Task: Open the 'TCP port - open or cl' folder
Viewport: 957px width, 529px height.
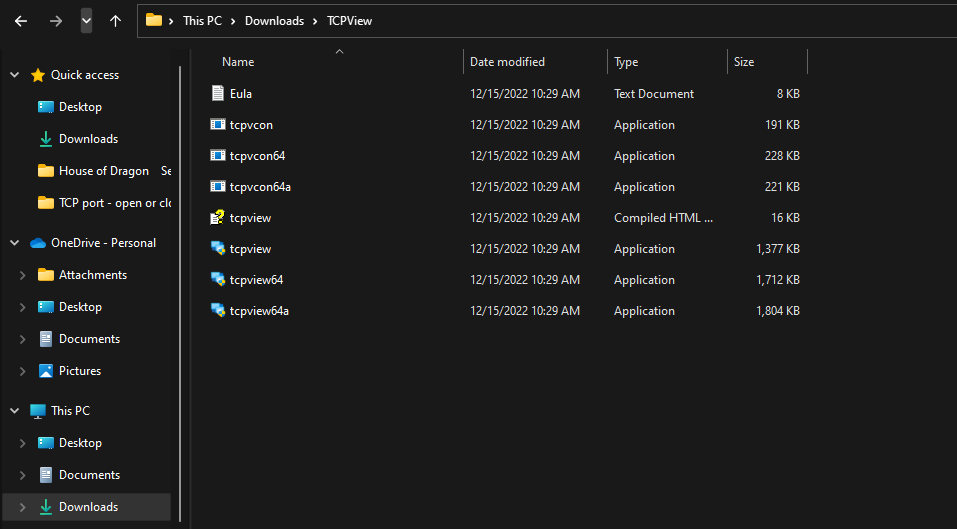Action: (115, 203)
